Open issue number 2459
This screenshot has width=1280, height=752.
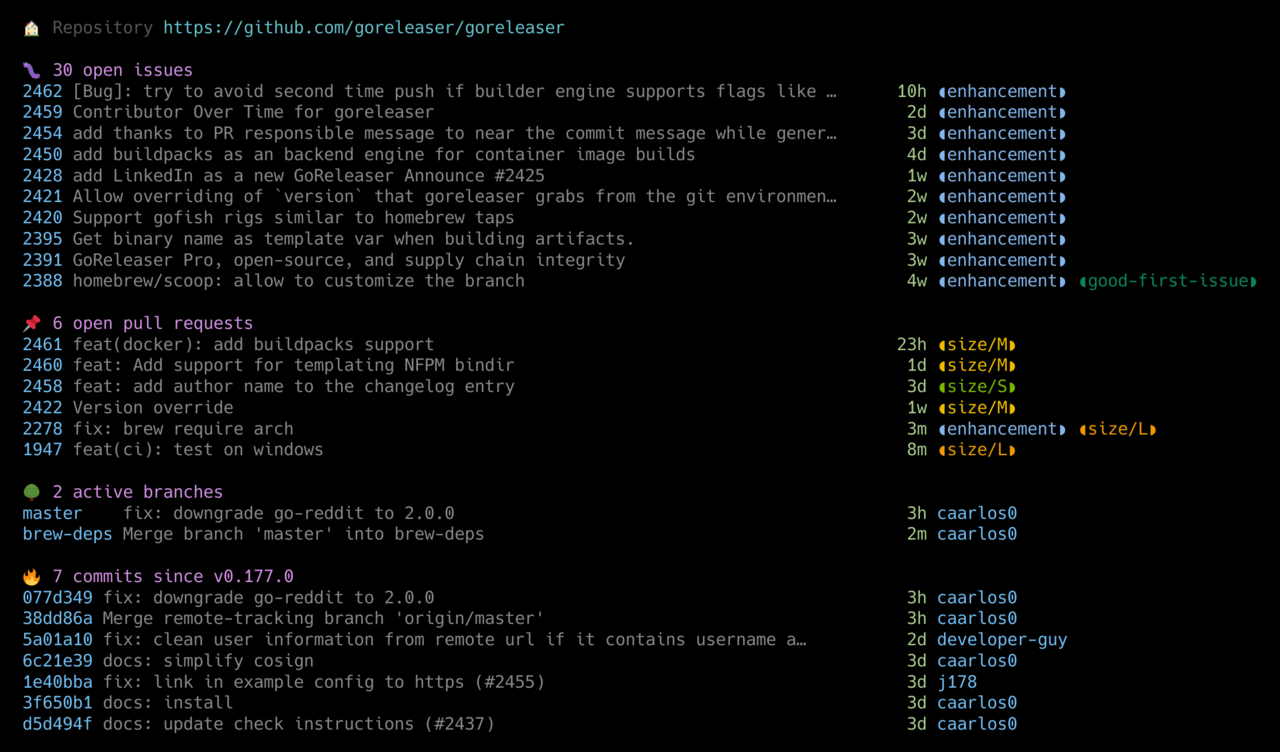point(43,112)
